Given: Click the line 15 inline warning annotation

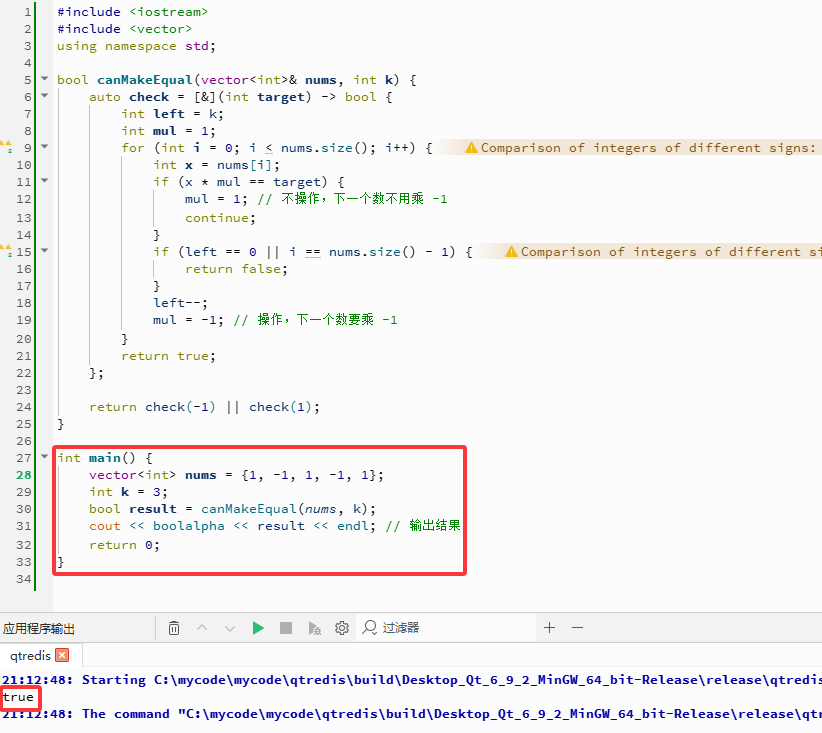Looking at the screenshot, I should coord(663,252).
